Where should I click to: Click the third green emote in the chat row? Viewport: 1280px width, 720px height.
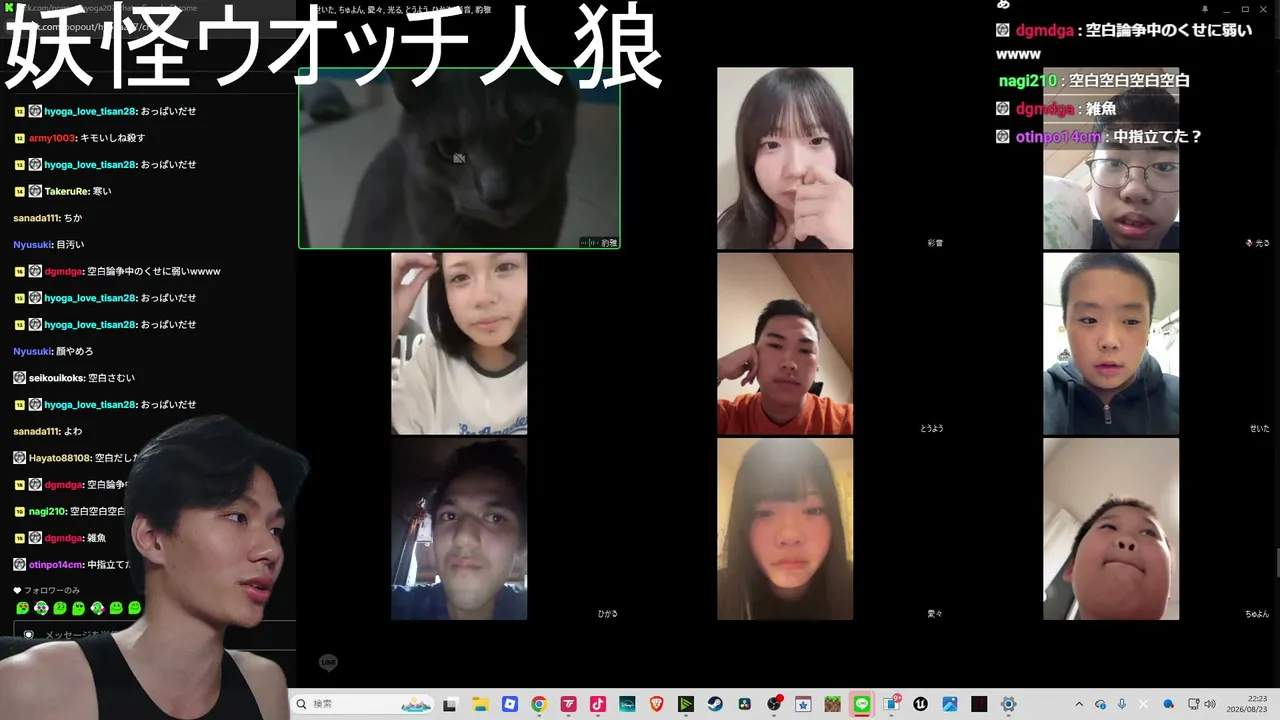coord(60,608)
